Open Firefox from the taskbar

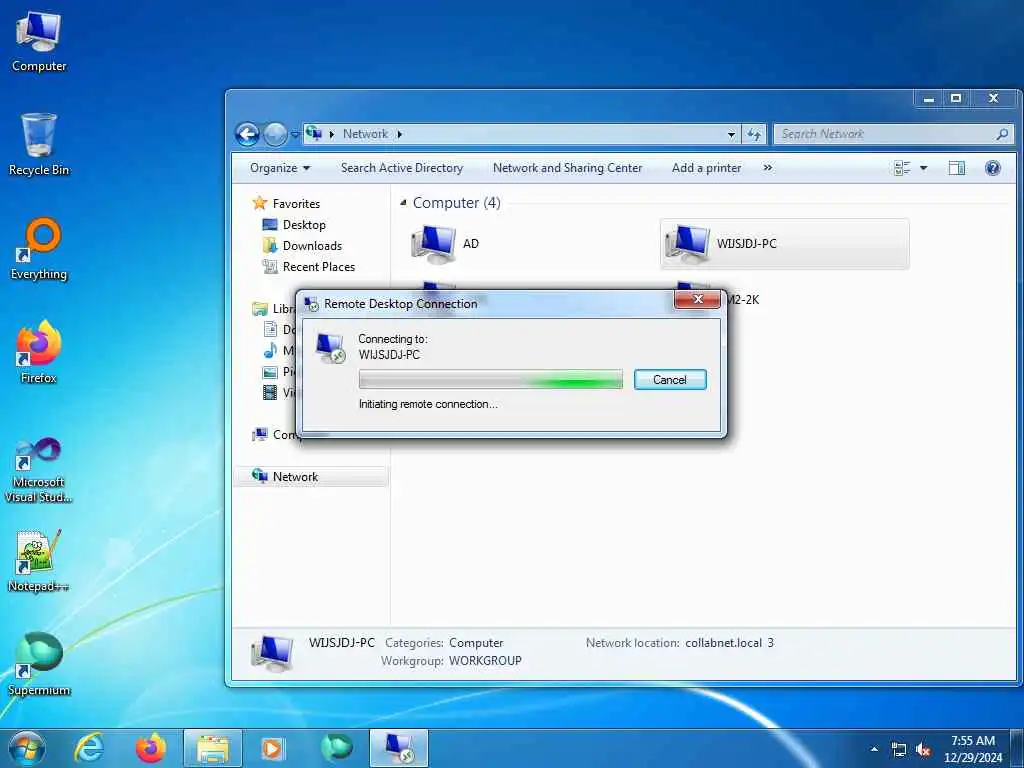[x=151, y=748]
